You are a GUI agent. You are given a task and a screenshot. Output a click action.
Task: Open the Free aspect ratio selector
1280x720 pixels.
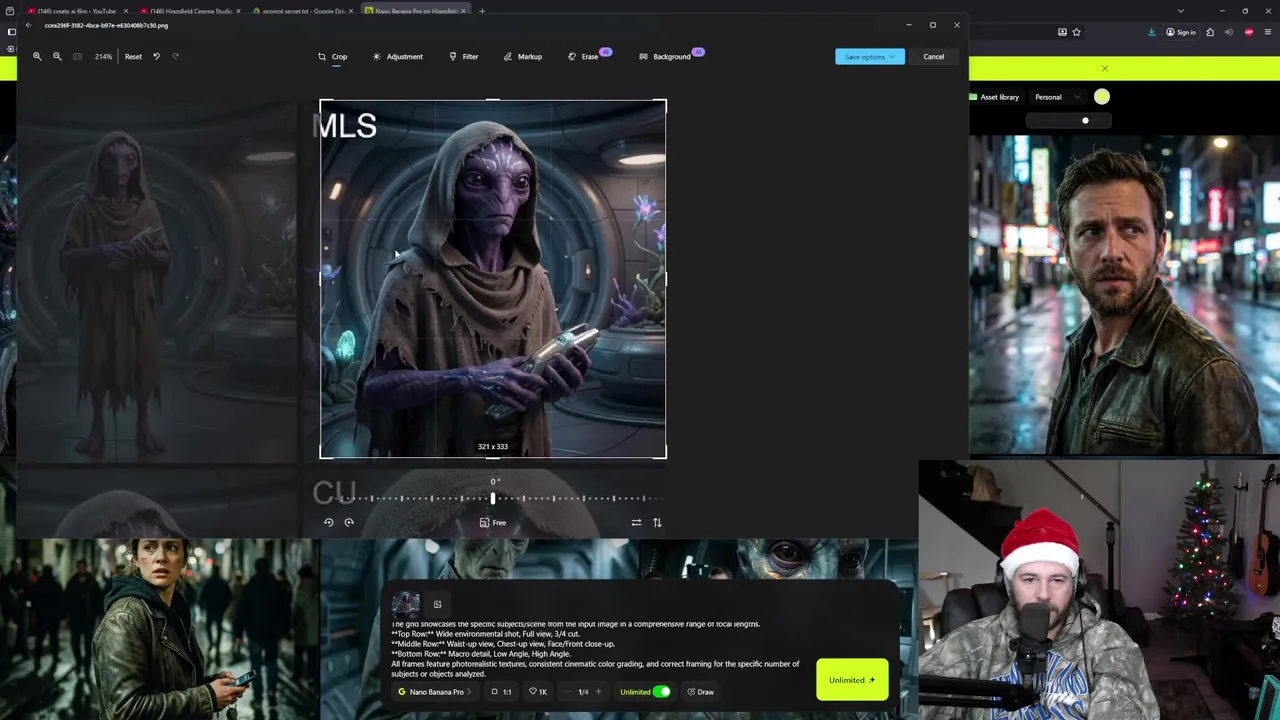click(x=493, y=522)
